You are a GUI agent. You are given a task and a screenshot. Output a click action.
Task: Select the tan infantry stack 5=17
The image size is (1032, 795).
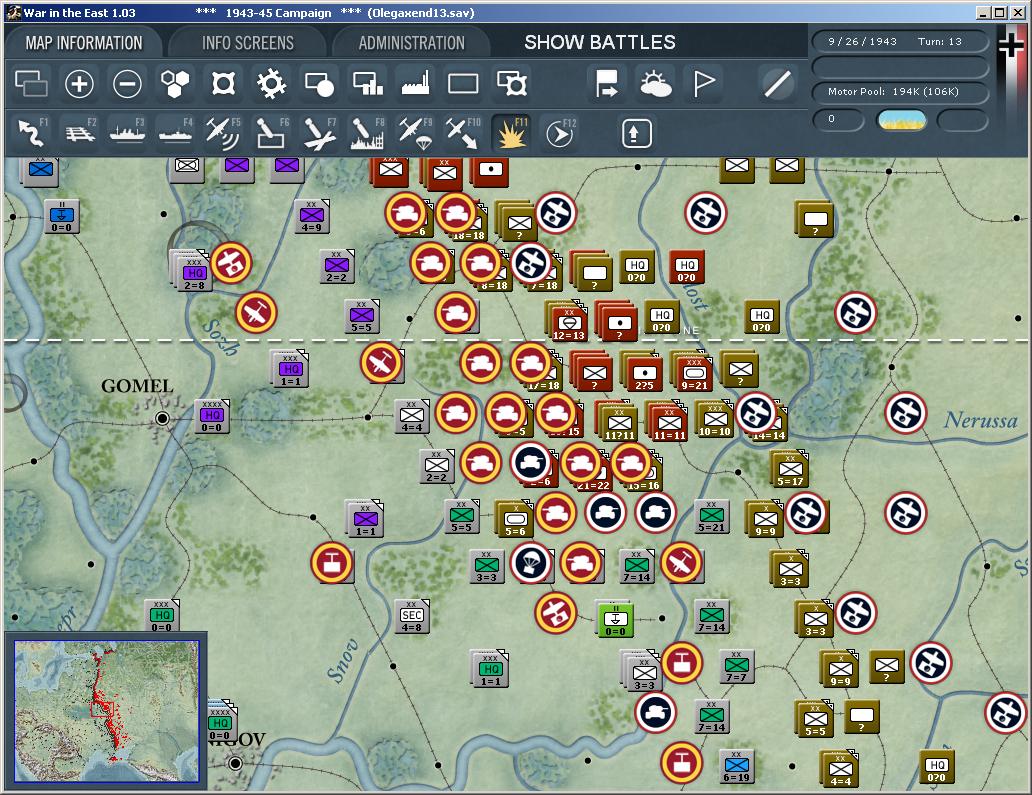tap(790, 469)
